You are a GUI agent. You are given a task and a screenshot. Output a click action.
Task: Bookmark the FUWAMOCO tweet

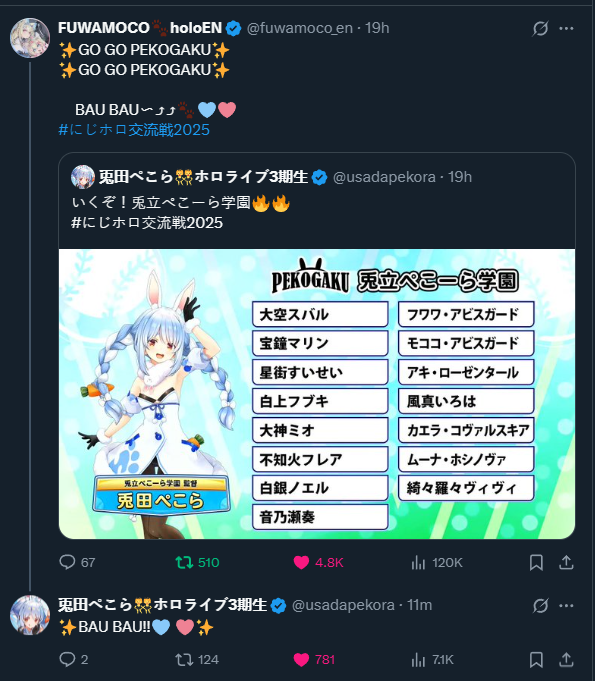click(536, 562)
